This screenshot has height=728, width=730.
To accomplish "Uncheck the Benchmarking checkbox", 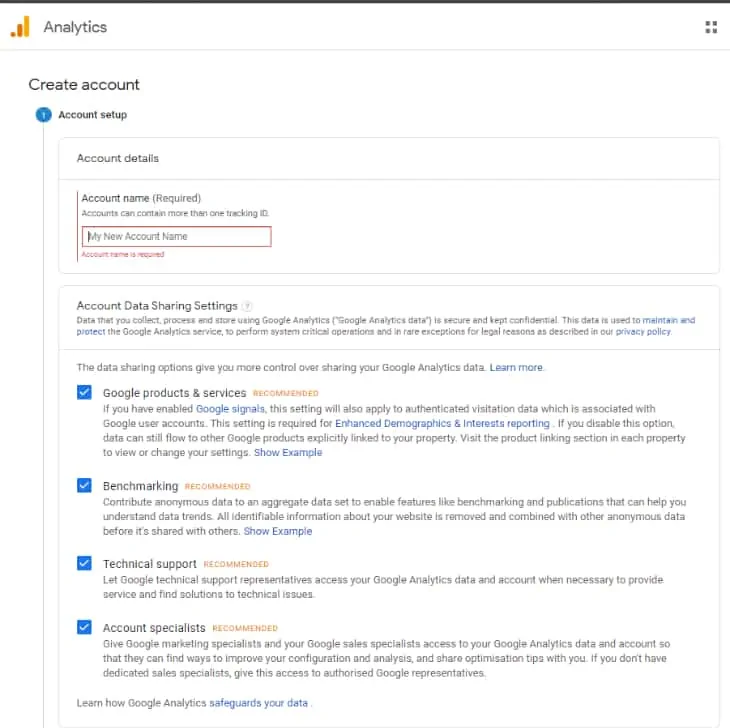I will (x=85, y=486).
